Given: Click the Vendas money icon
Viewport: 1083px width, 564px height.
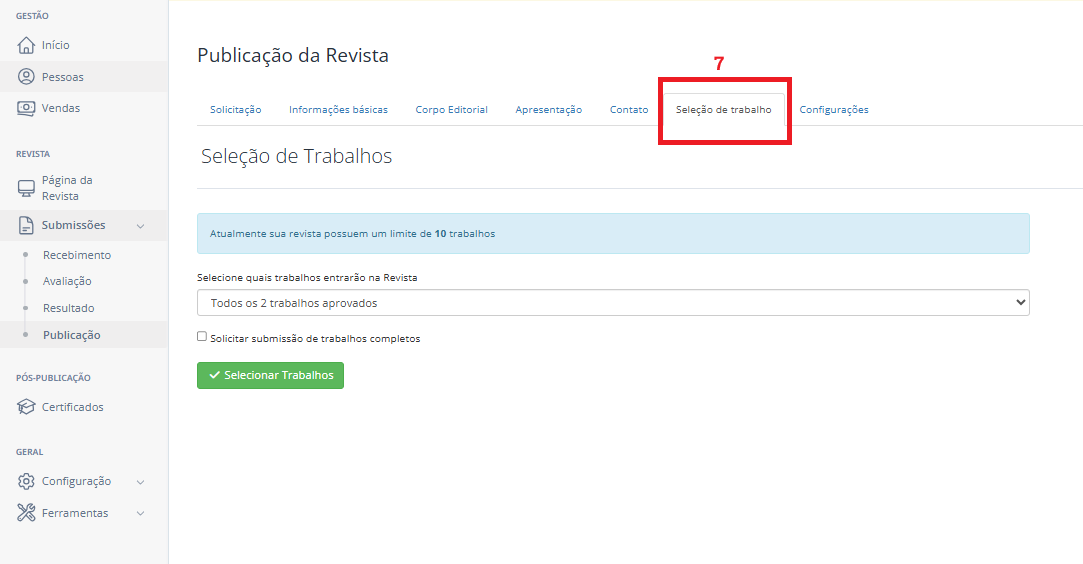Looking at the screenshot, I should click(x=26, y=108).
